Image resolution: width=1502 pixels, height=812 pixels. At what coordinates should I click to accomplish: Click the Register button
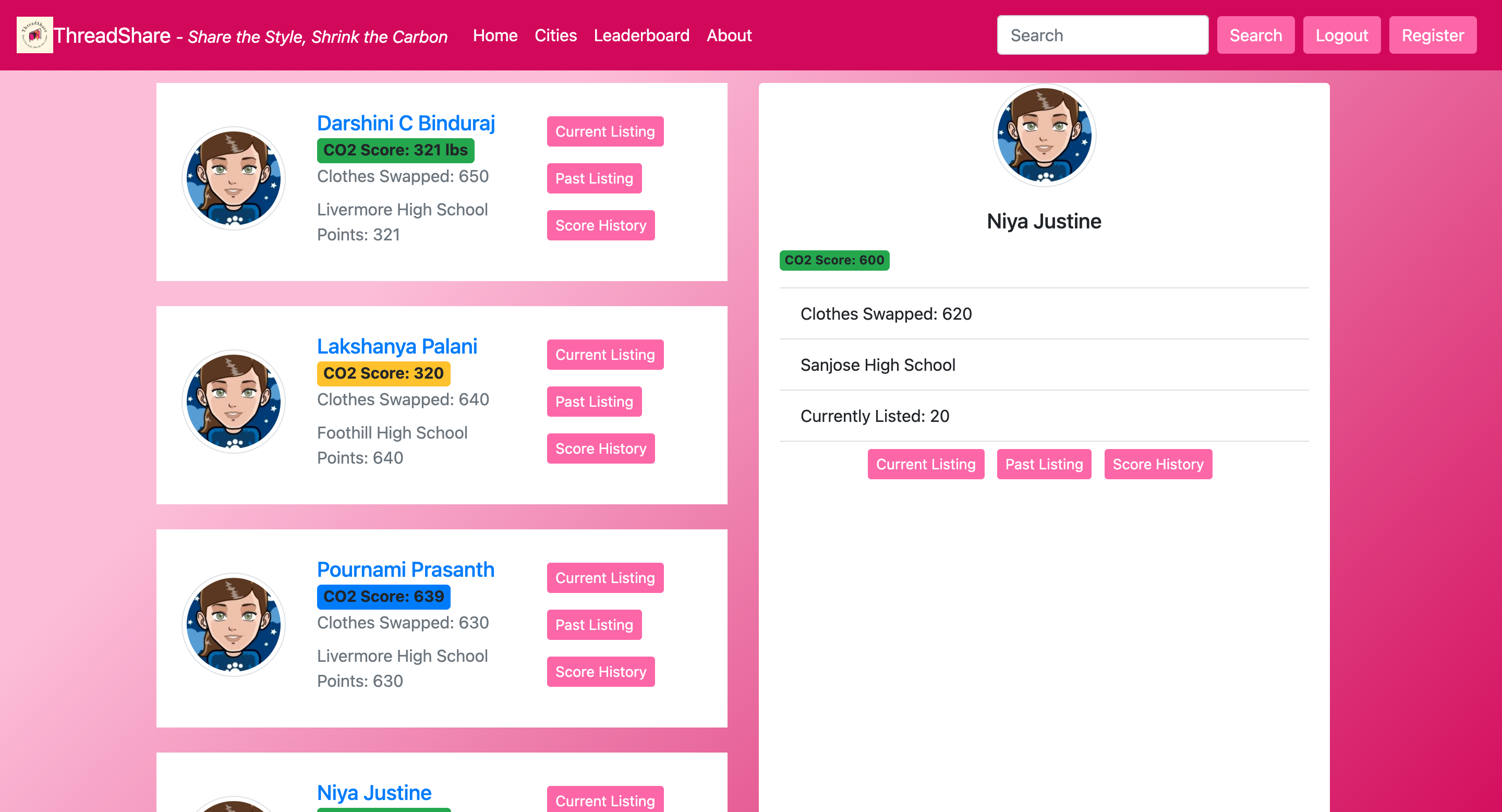click(x=1432, y=35)
